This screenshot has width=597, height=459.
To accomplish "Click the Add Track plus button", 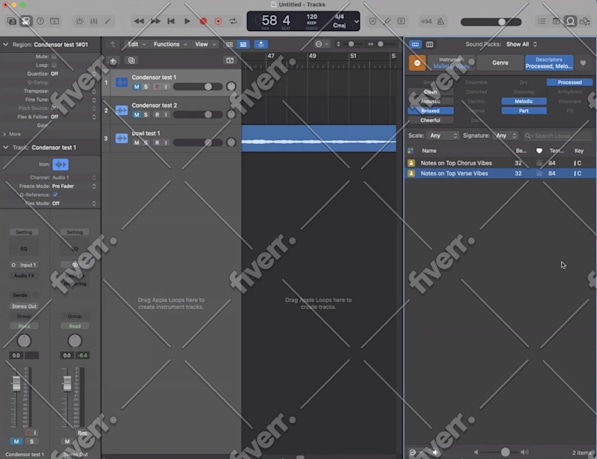I will click(113, 61).
